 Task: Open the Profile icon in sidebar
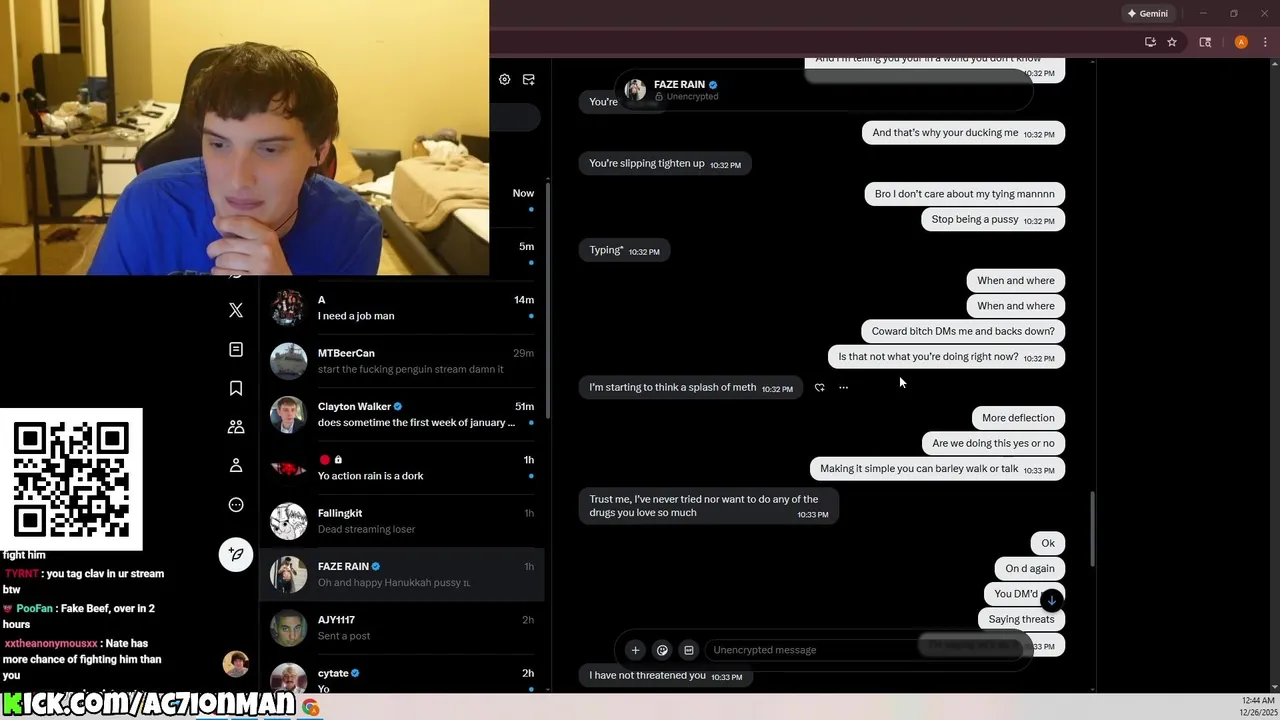(236, 466)
